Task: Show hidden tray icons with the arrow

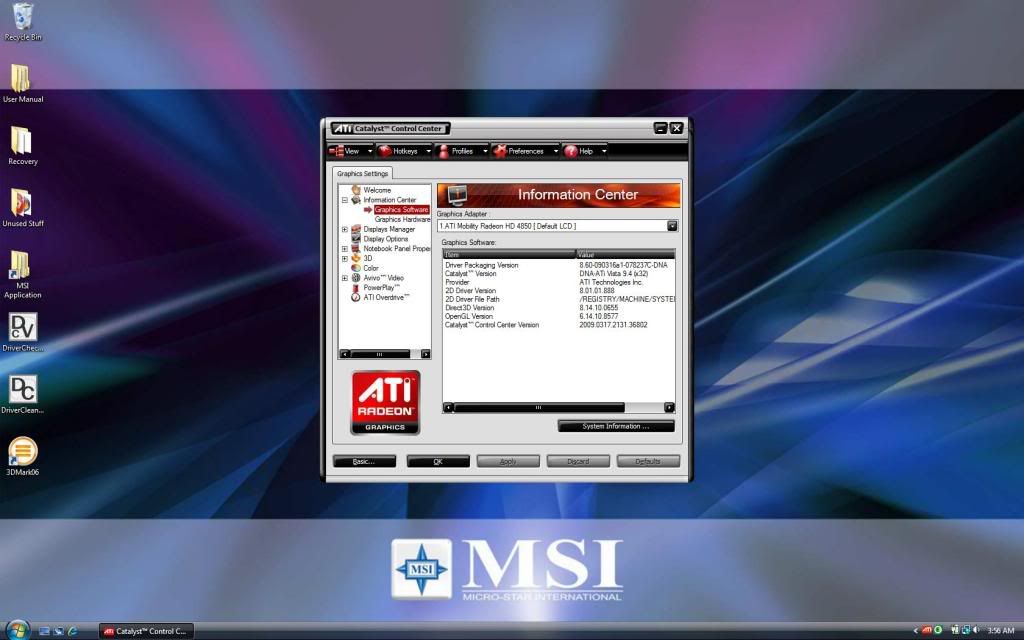Action: 916,631
